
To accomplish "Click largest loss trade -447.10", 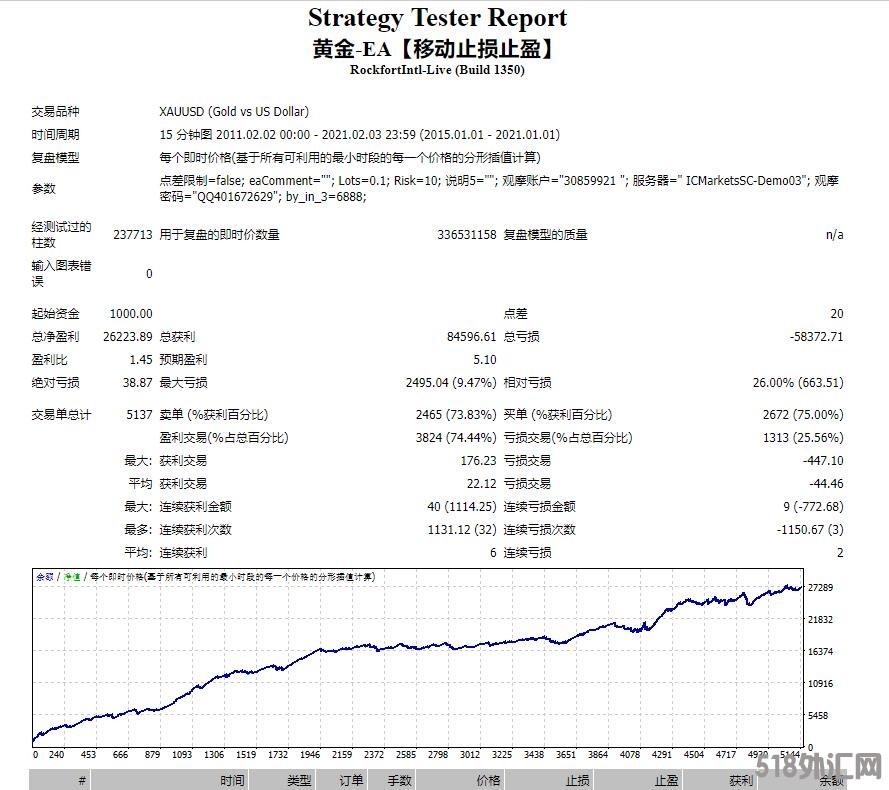I will pyautogui.click(x=823, y=461).
